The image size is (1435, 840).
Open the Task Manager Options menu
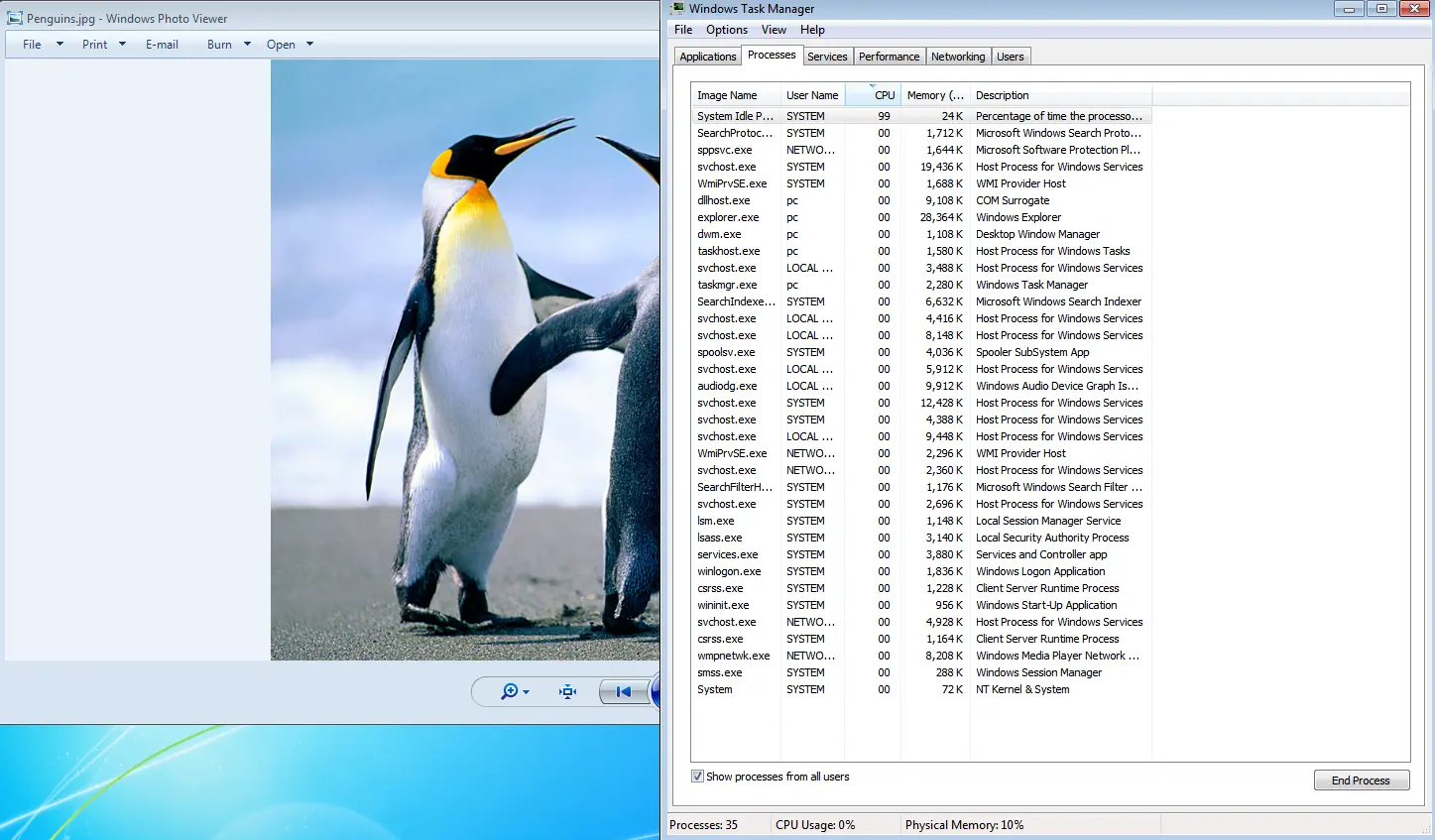727,30
